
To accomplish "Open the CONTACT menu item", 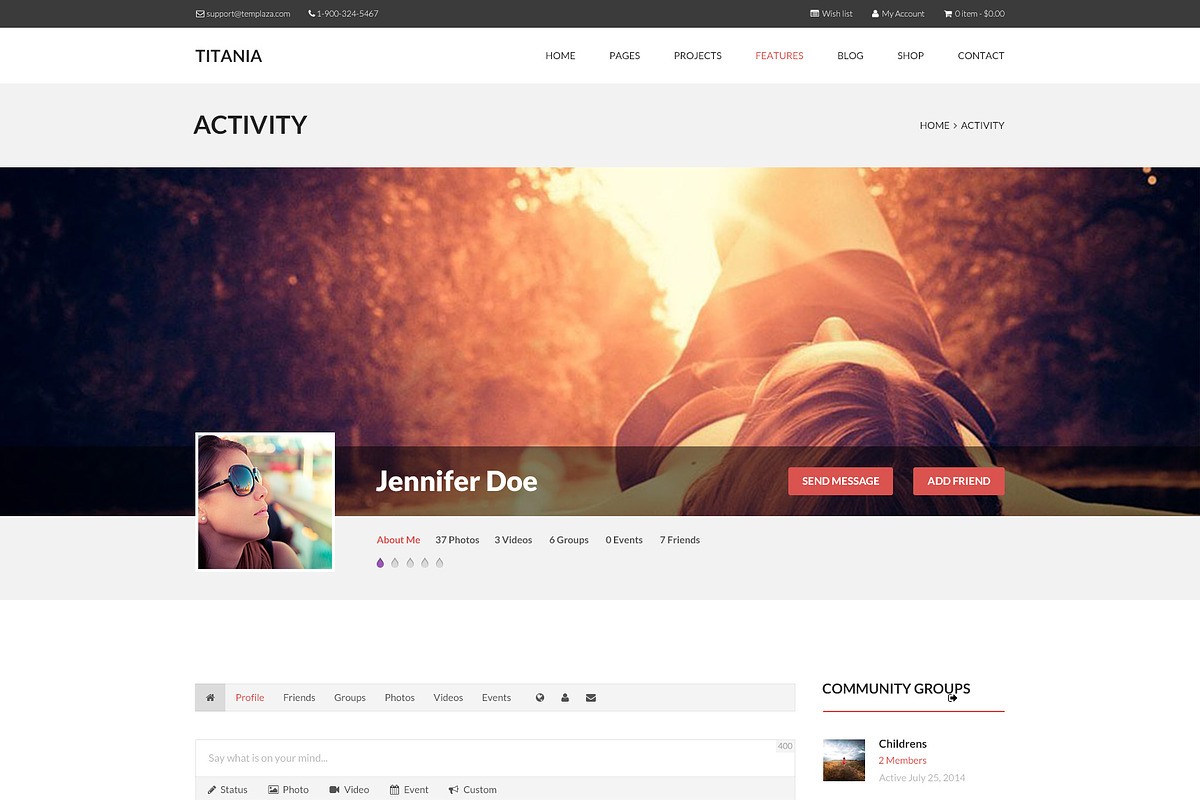I will 980,56.
